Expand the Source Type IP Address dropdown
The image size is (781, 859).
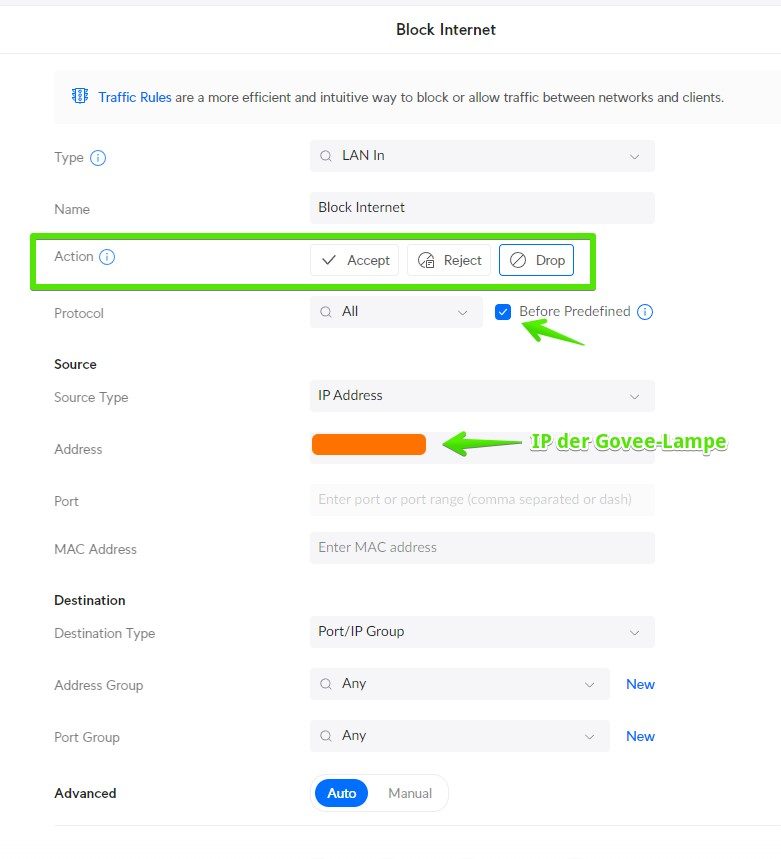point(483,396)
